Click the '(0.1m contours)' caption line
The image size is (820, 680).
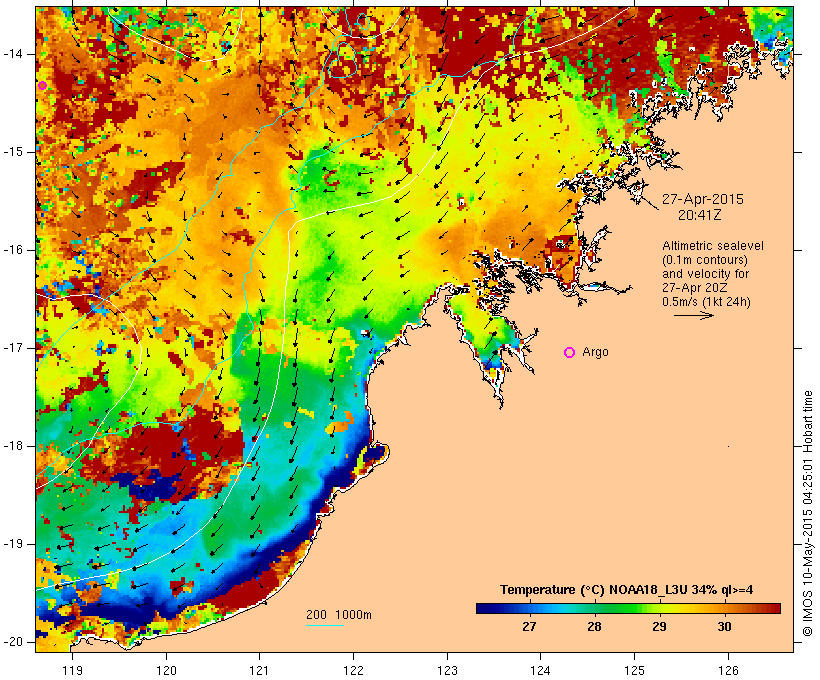click(x=705, y=260)
